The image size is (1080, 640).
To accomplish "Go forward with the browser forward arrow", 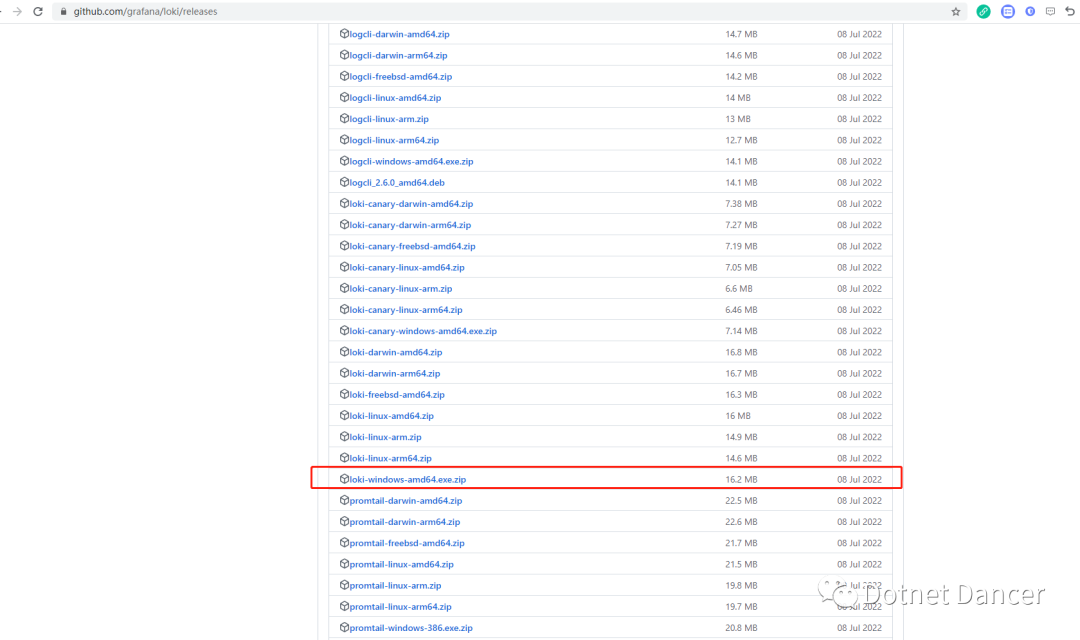I will point(17,12).
